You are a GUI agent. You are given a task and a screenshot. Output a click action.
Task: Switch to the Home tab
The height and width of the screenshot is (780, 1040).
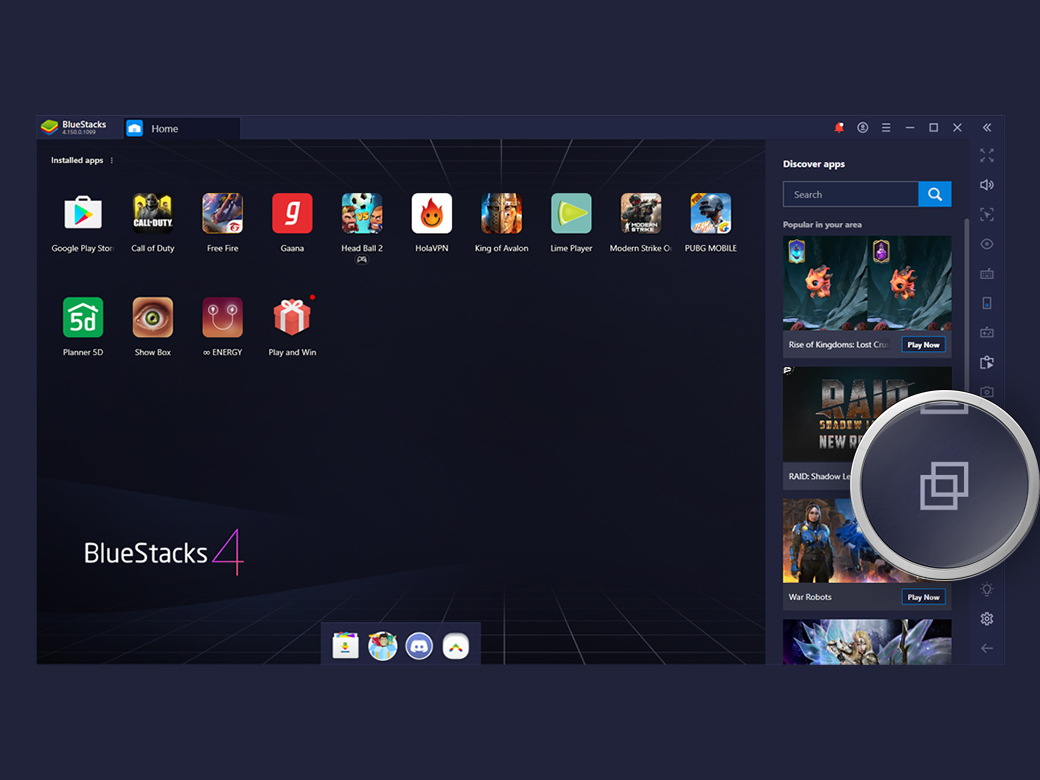tap(163, 128)
